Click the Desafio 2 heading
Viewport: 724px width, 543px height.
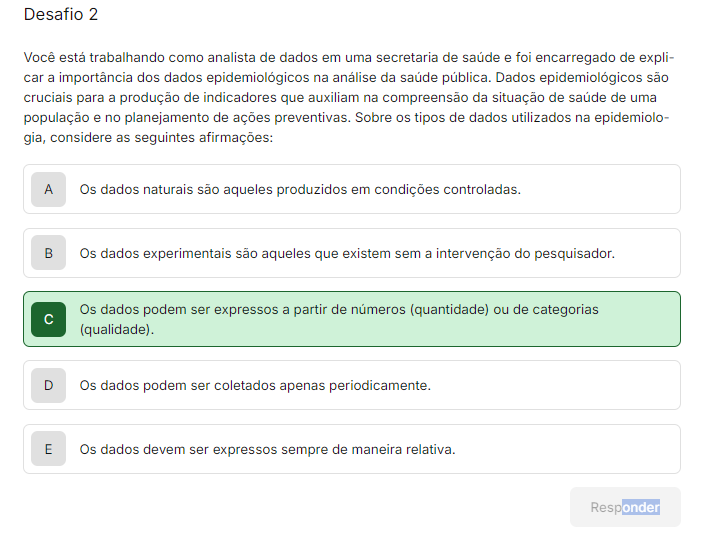(x=61, y=15)
